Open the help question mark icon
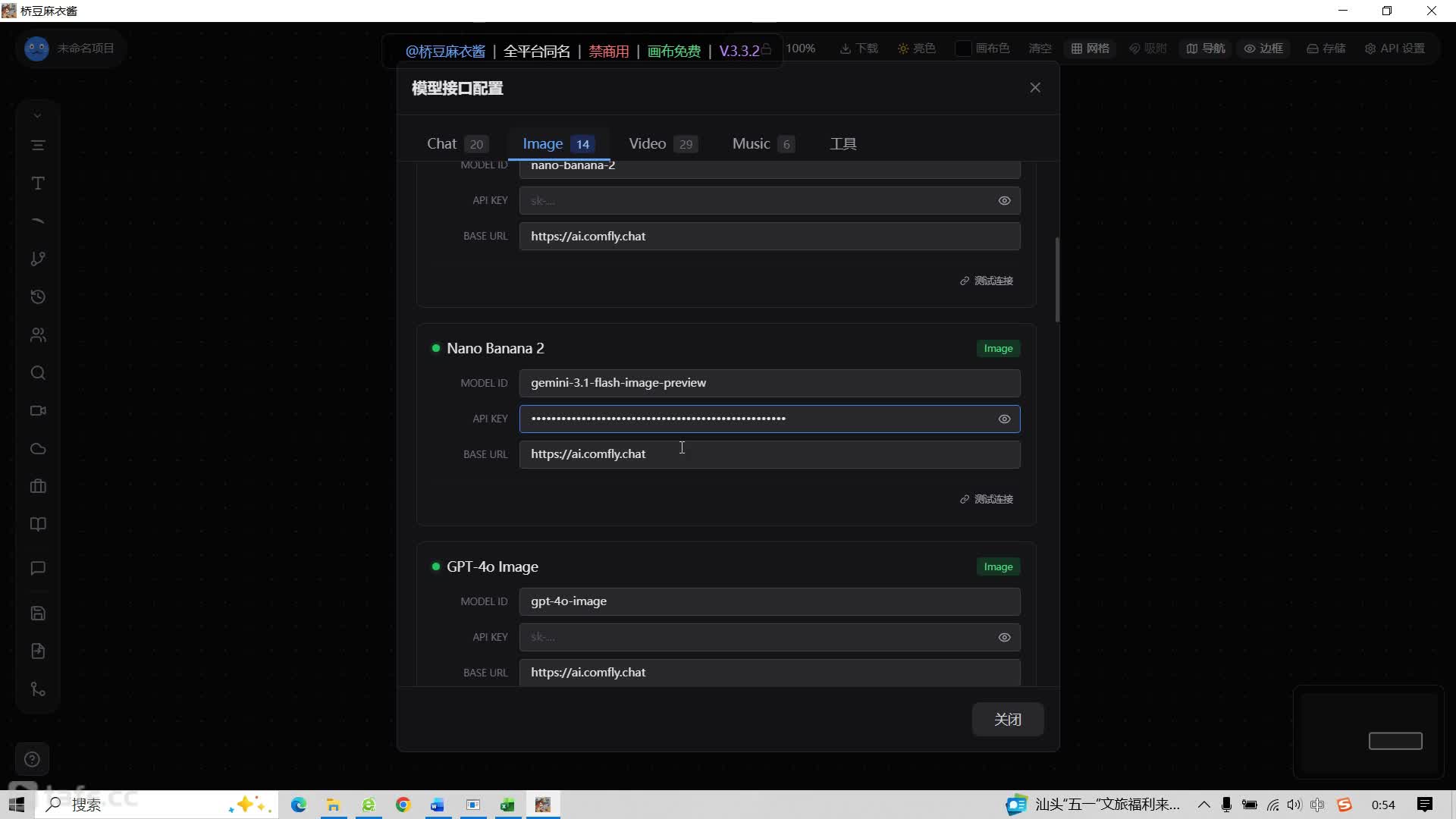Screen dimensions: 1456x819 [32, 759]
